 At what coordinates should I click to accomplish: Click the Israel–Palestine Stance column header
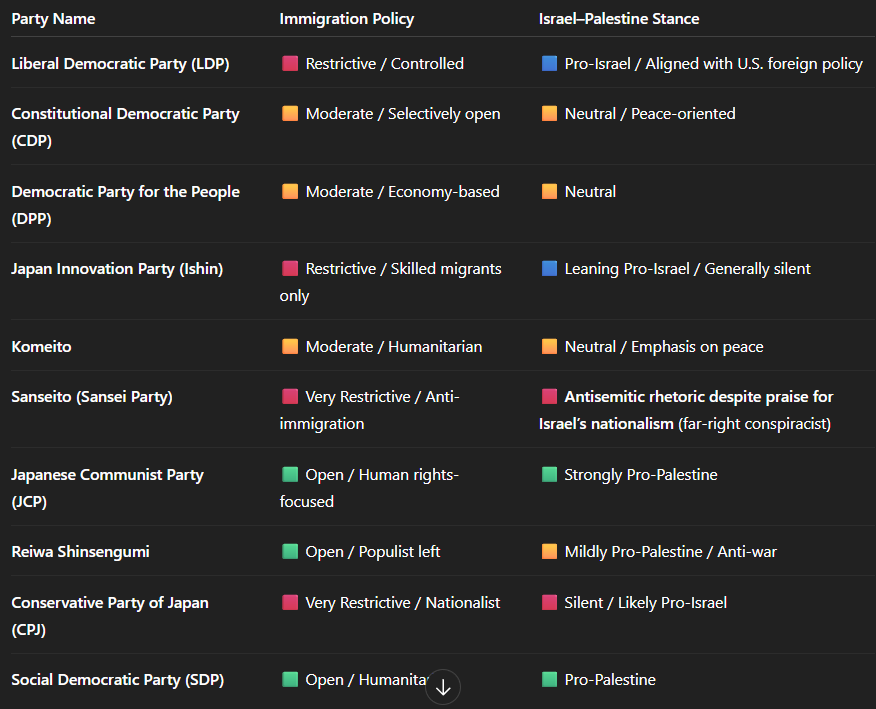click(x=619, y=19)
